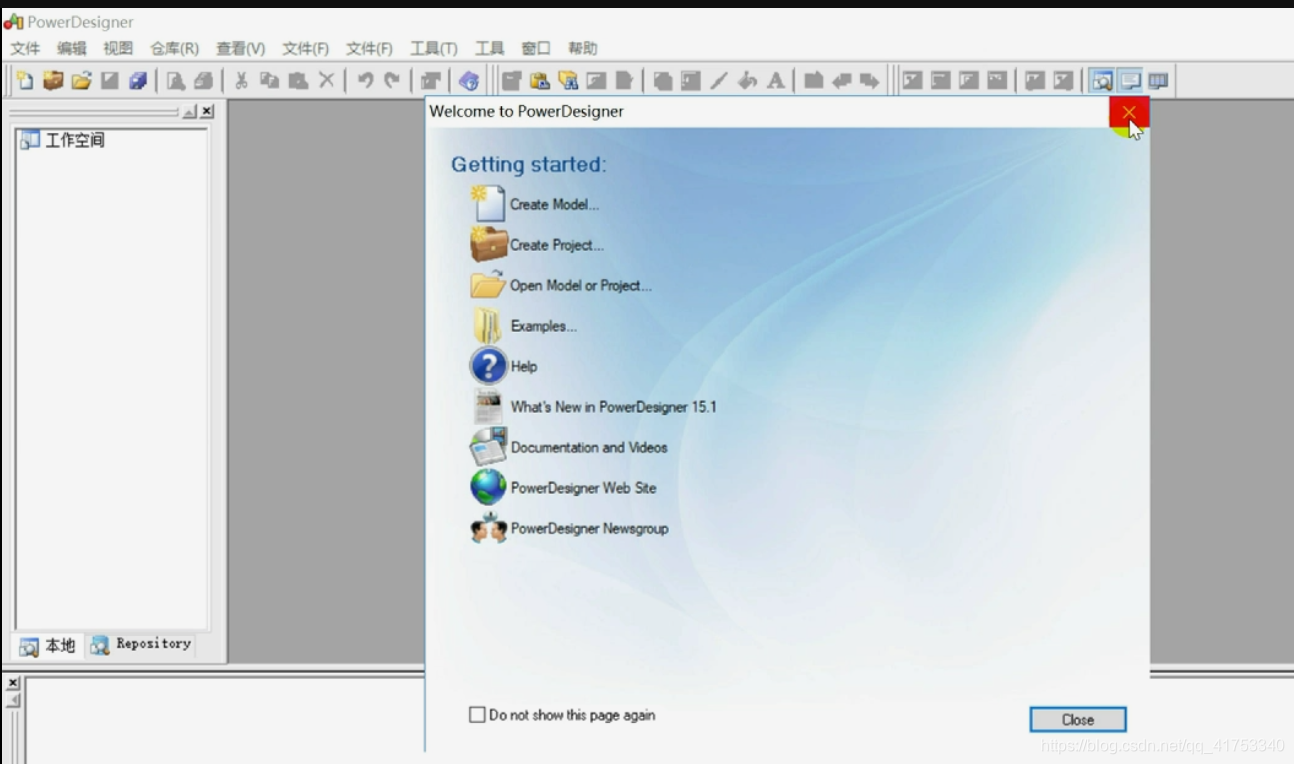Click the 'Create Model...' link
Image resolution: width=1294 pixels, height=764 pixels.
point(555,204)
